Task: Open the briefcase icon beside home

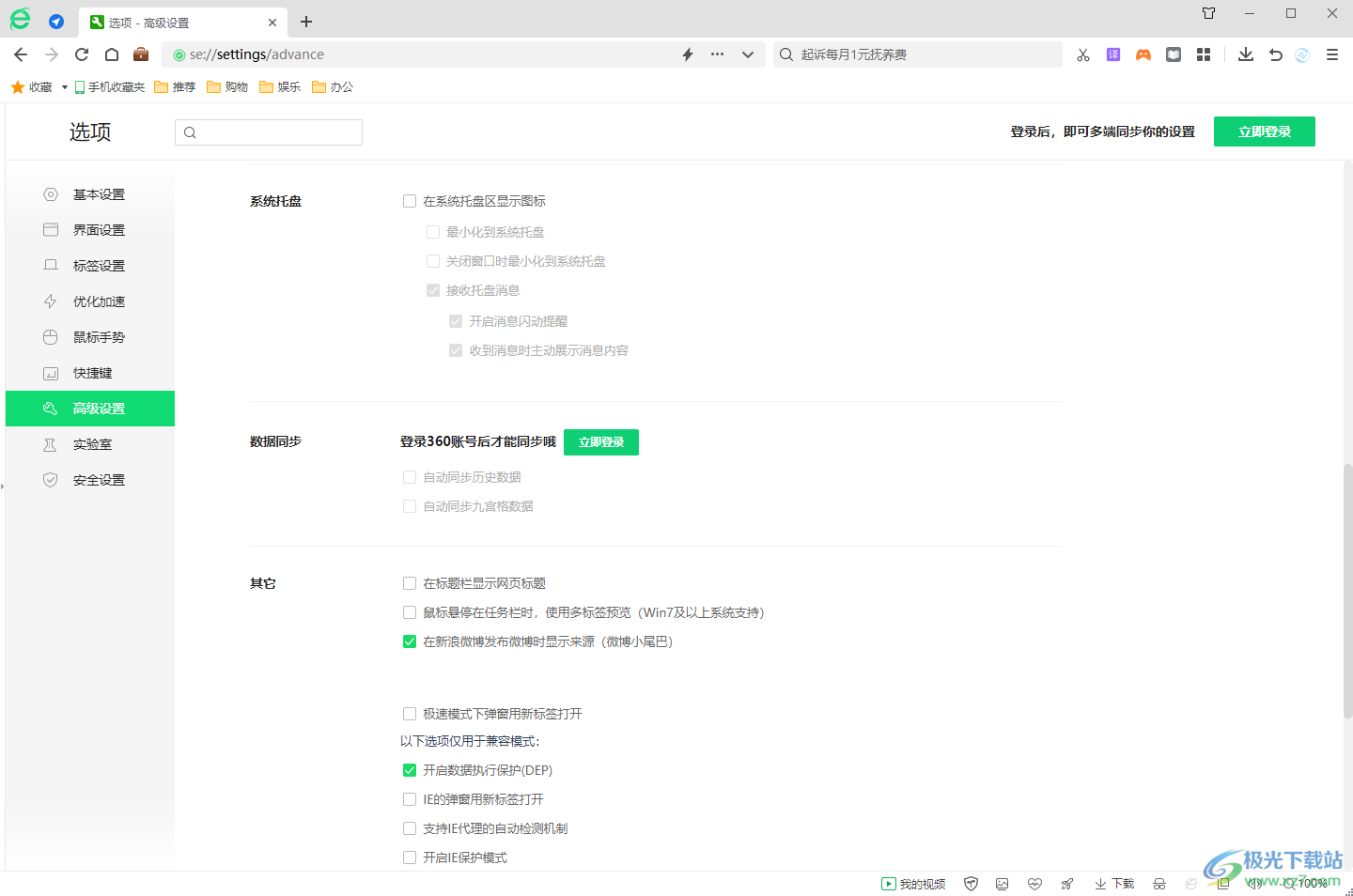Action: (141, 54)
